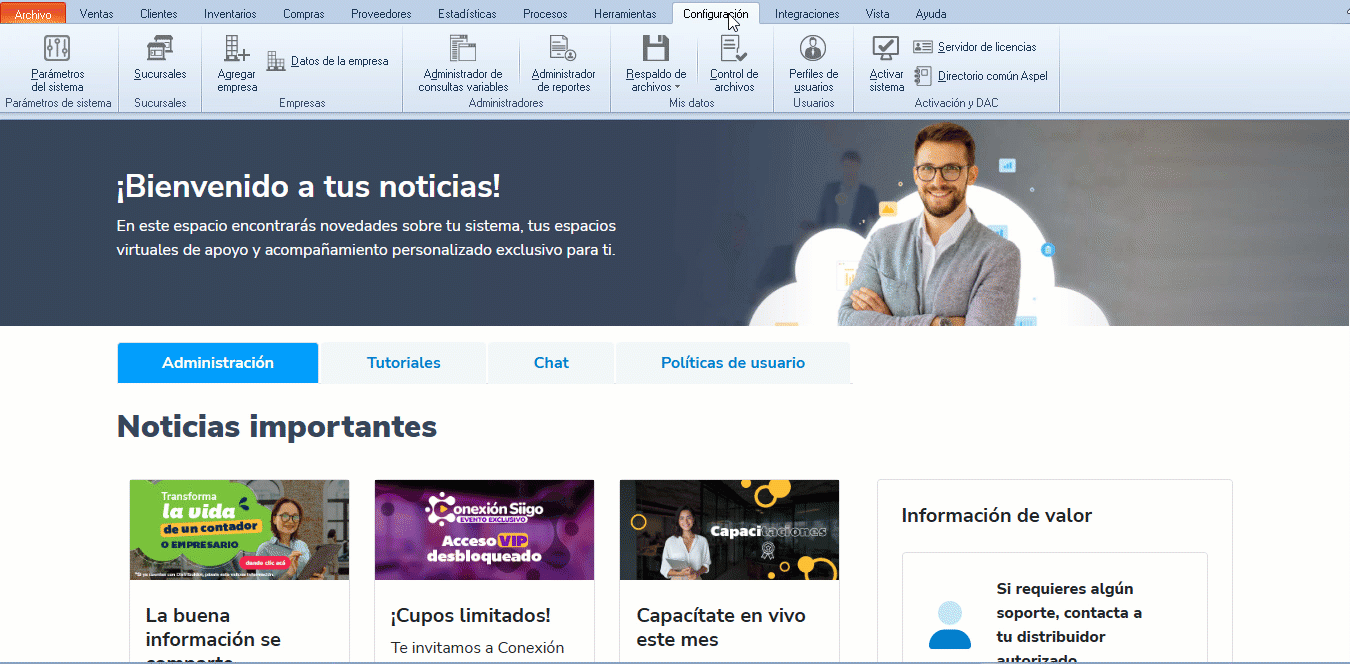Open Servidor de licencias
Viewport: 1350px width, 664px height.
975,47
